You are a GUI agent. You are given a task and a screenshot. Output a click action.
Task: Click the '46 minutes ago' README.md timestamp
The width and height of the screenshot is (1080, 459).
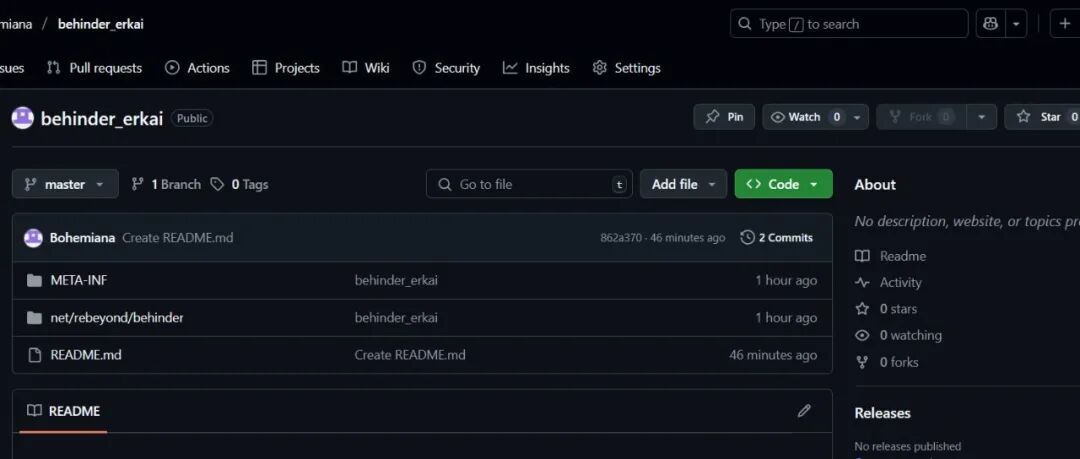pyautogui.click(x=773, y=355)
